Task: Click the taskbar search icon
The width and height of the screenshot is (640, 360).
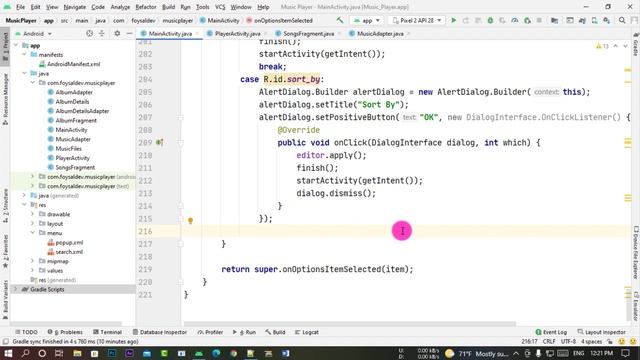Action: (25, 353)
